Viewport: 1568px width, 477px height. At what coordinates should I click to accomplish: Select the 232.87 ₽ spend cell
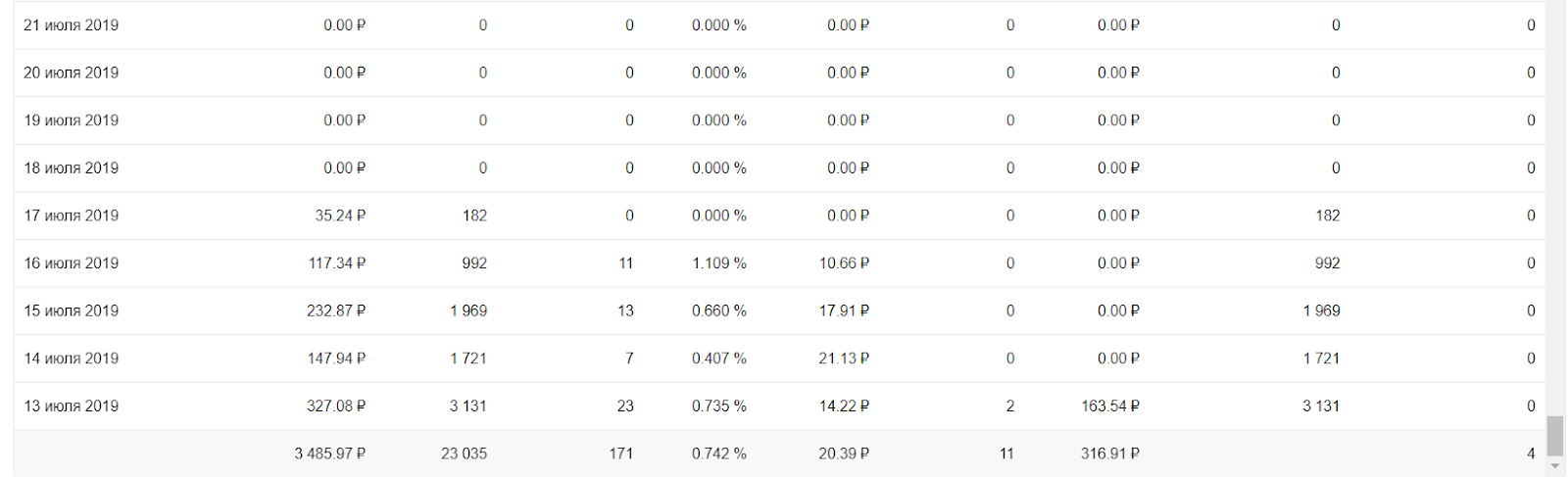[x=336, y=310]
